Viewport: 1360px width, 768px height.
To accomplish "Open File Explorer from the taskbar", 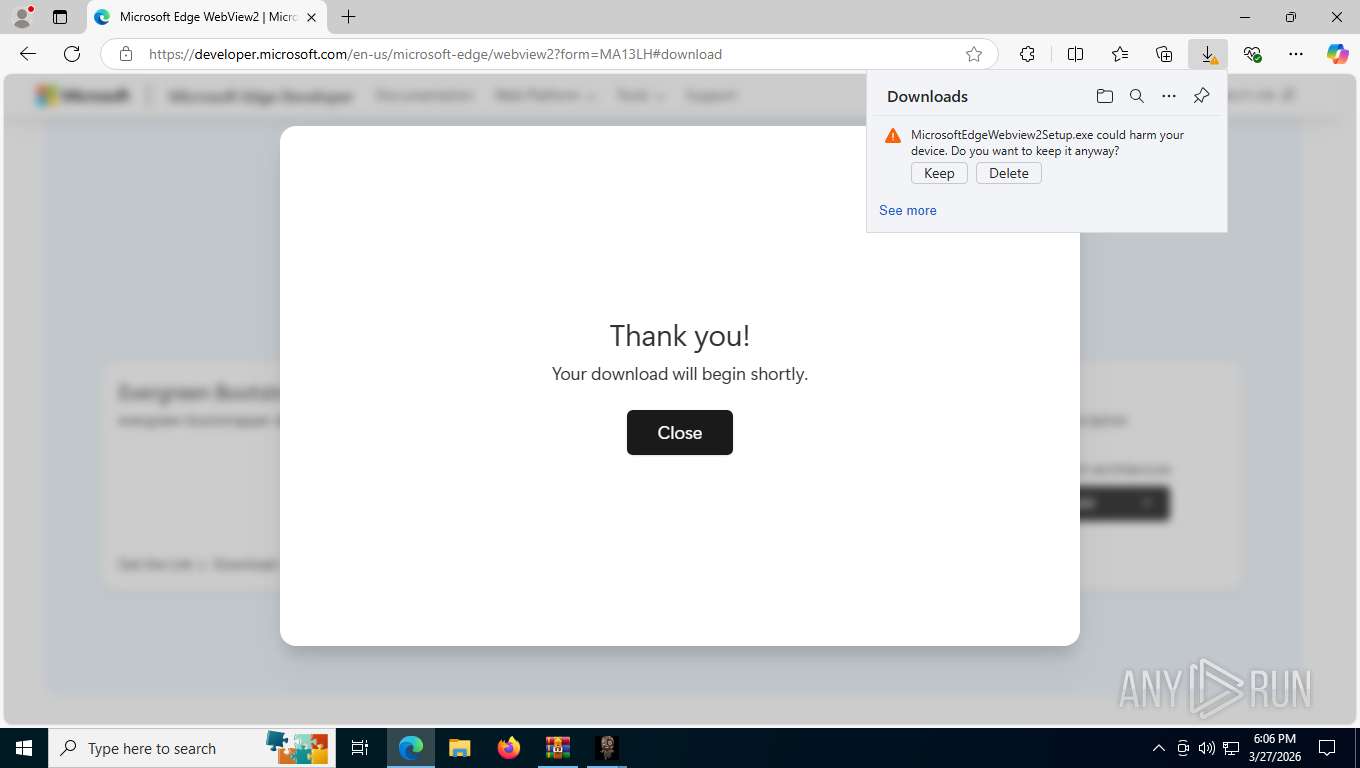I will coord(459,748).
